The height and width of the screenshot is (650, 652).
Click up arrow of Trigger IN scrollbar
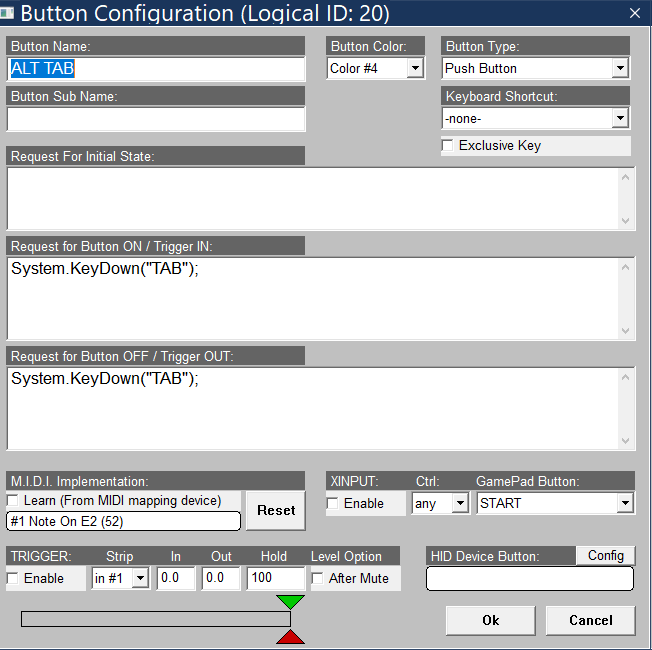click(625, 267)
